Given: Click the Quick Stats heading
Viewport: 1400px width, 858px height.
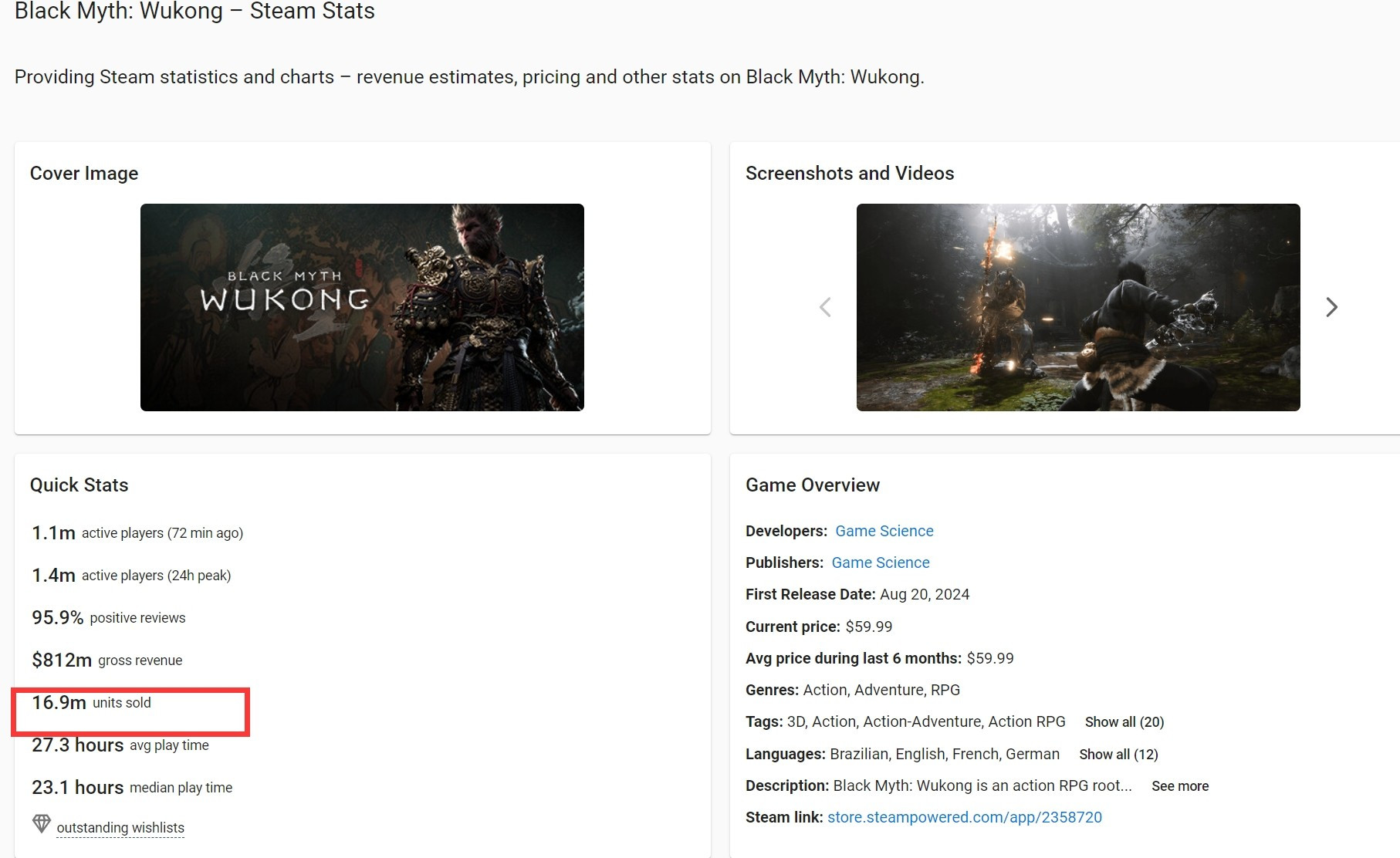Looking at the screenshot, I should [79, 485].
